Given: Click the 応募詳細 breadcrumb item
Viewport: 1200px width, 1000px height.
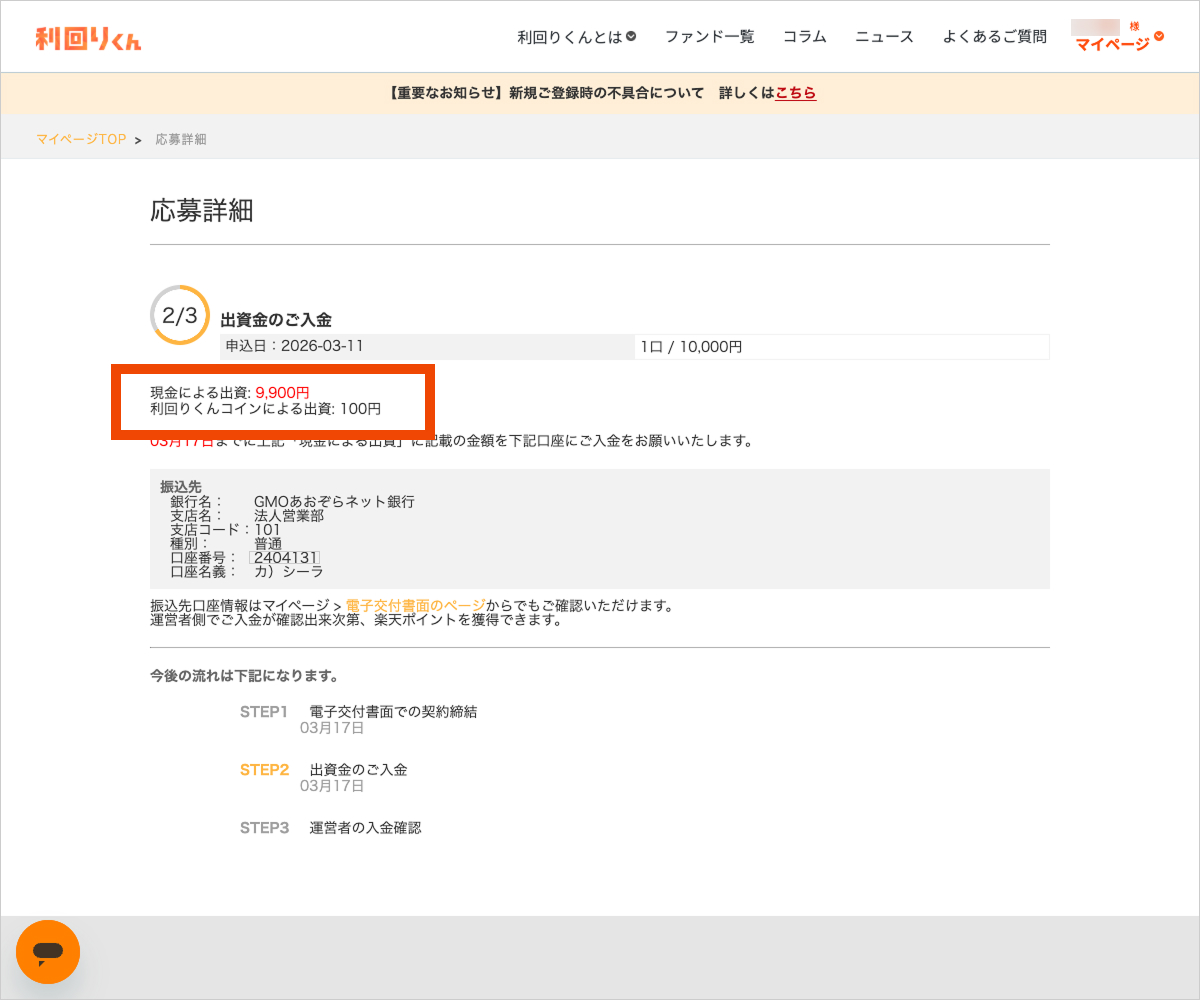Looking at the screenshot, I should click(x=181, y=139).
